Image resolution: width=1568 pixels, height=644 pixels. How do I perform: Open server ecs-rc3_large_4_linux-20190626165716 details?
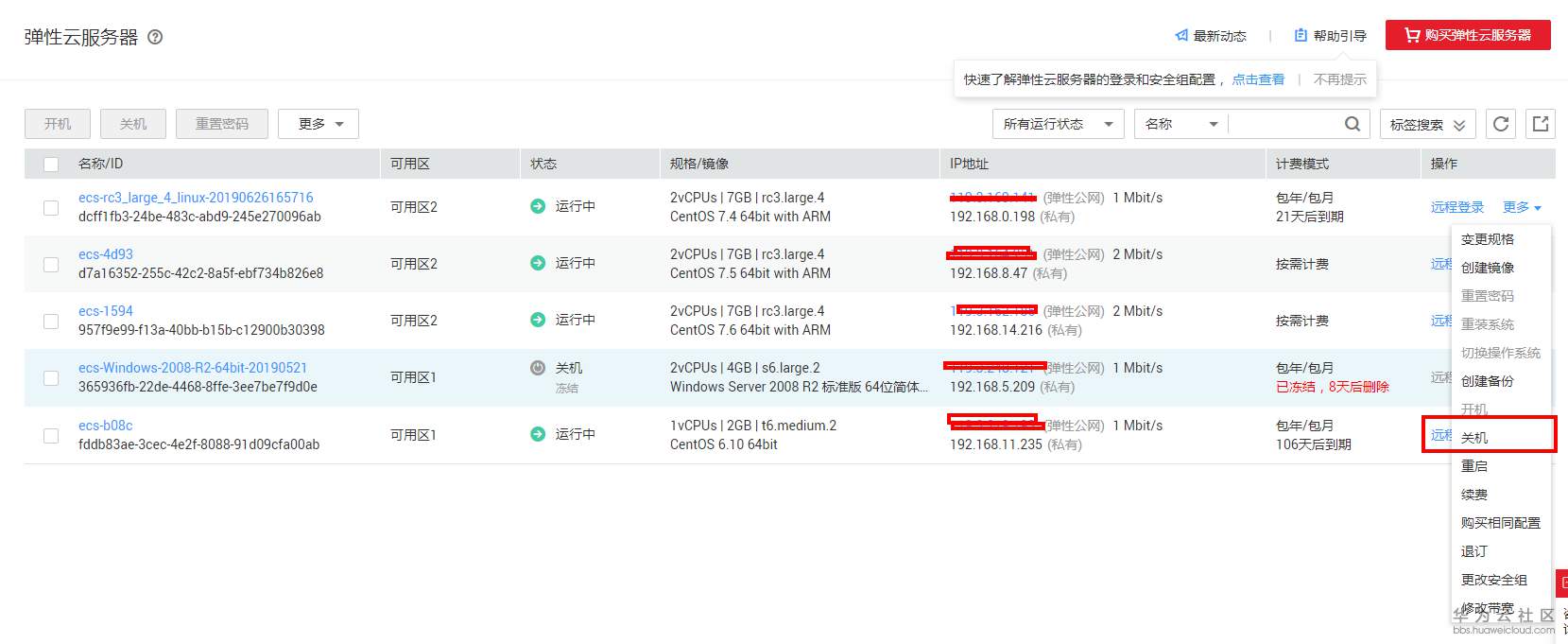[196, 198]
